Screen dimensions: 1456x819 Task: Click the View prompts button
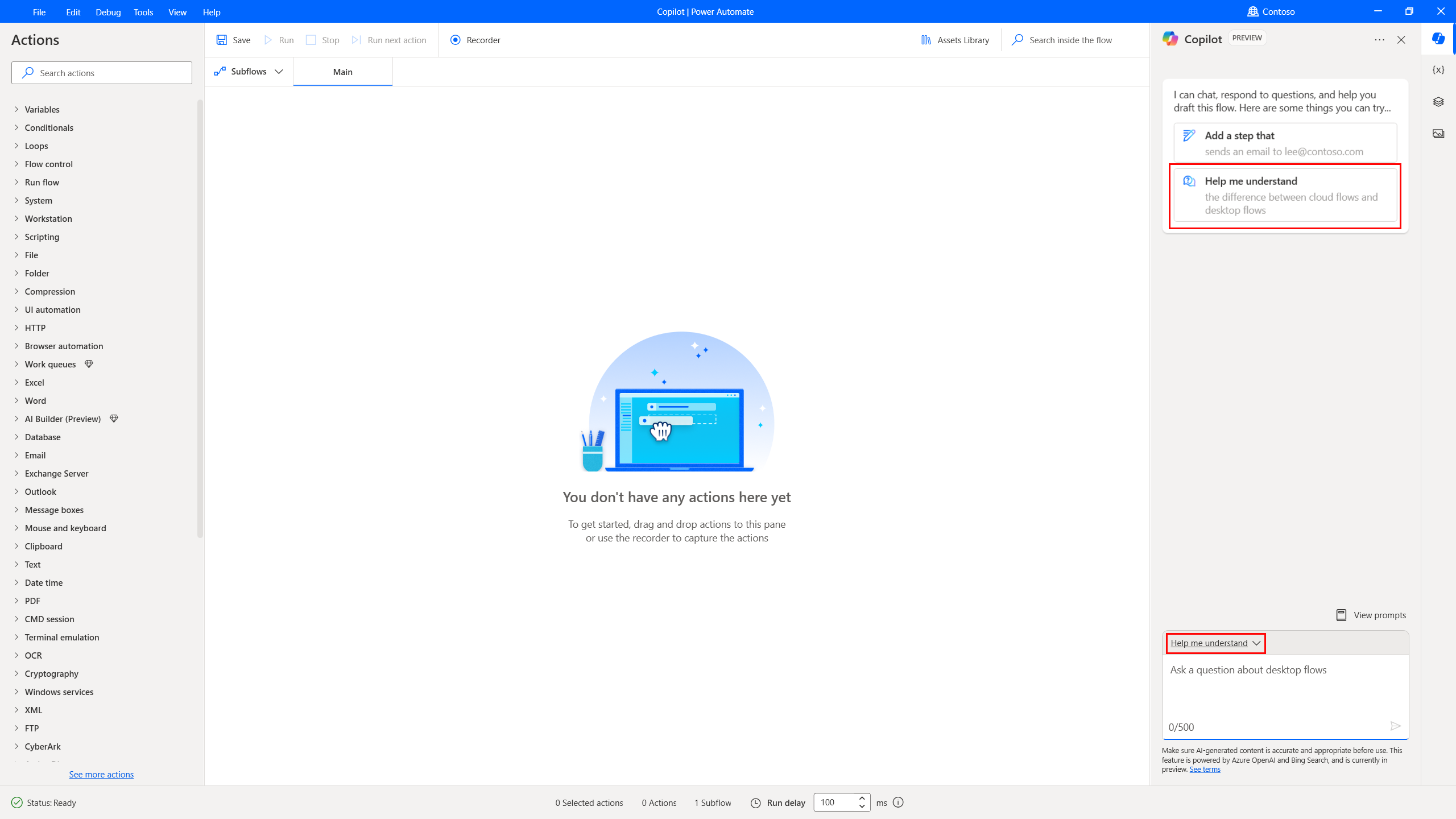[1371, 614]
